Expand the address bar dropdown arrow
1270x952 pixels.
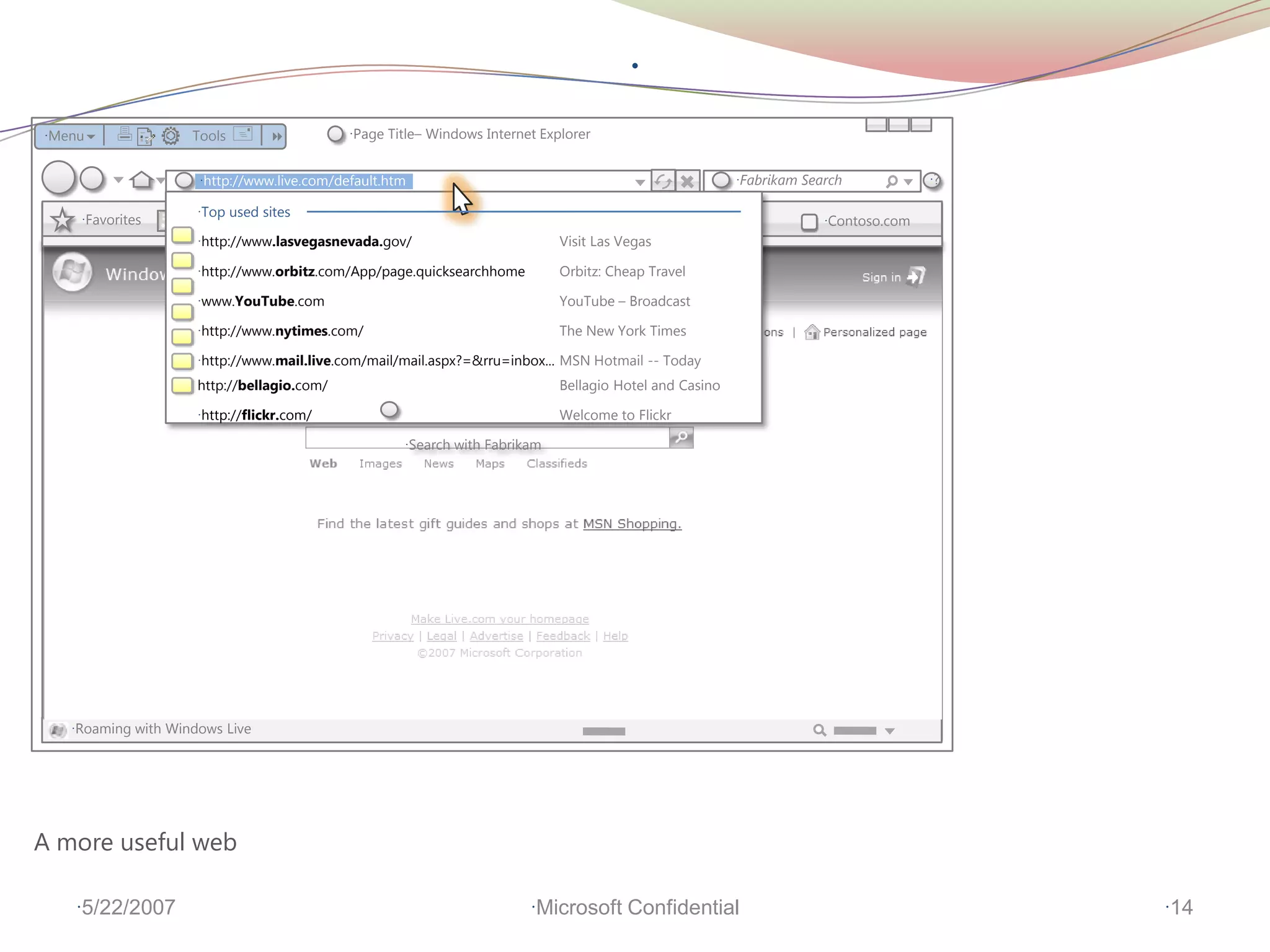tap(640, 182)
